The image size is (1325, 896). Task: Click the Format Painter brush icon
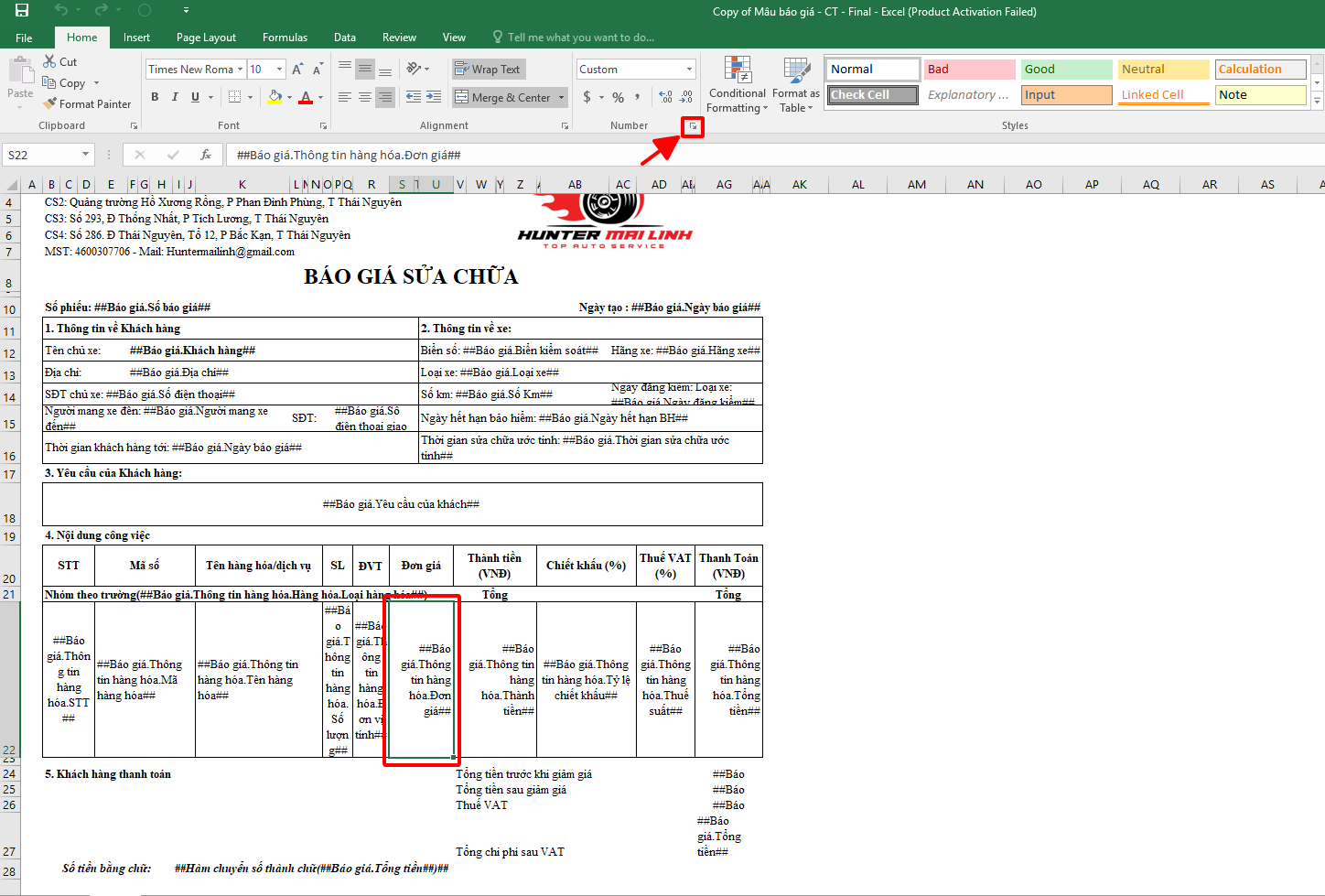49,104
